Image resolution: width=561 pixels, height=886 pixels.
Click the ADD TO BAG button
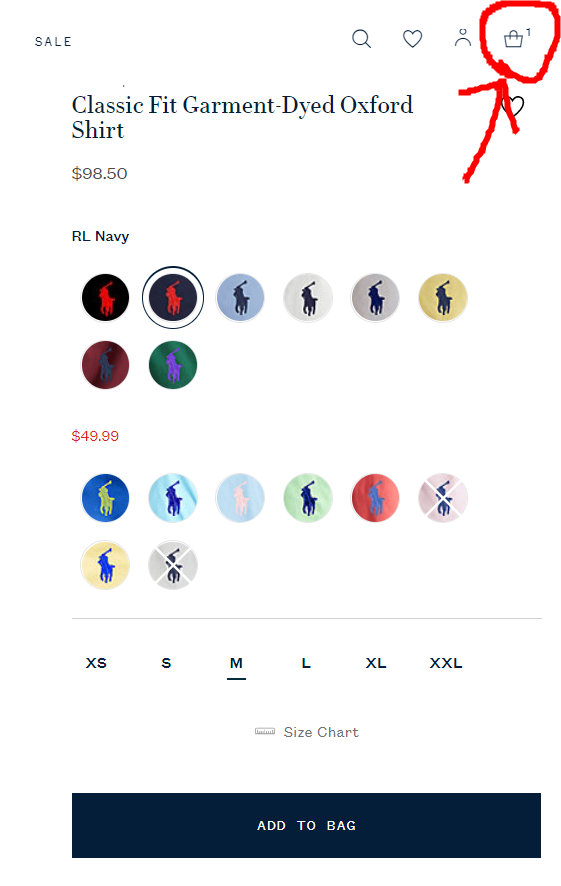tap(306, 825)
